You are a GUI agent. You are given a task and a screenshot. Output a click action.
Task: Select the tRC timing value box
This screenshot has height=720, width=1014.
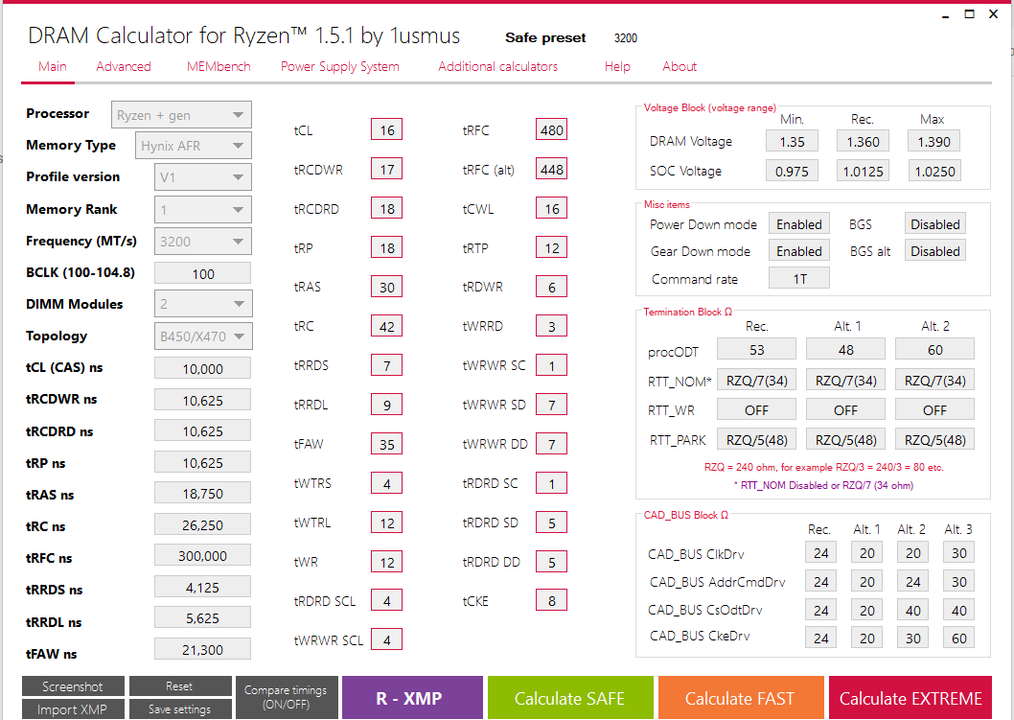click(x=387, y=327)
